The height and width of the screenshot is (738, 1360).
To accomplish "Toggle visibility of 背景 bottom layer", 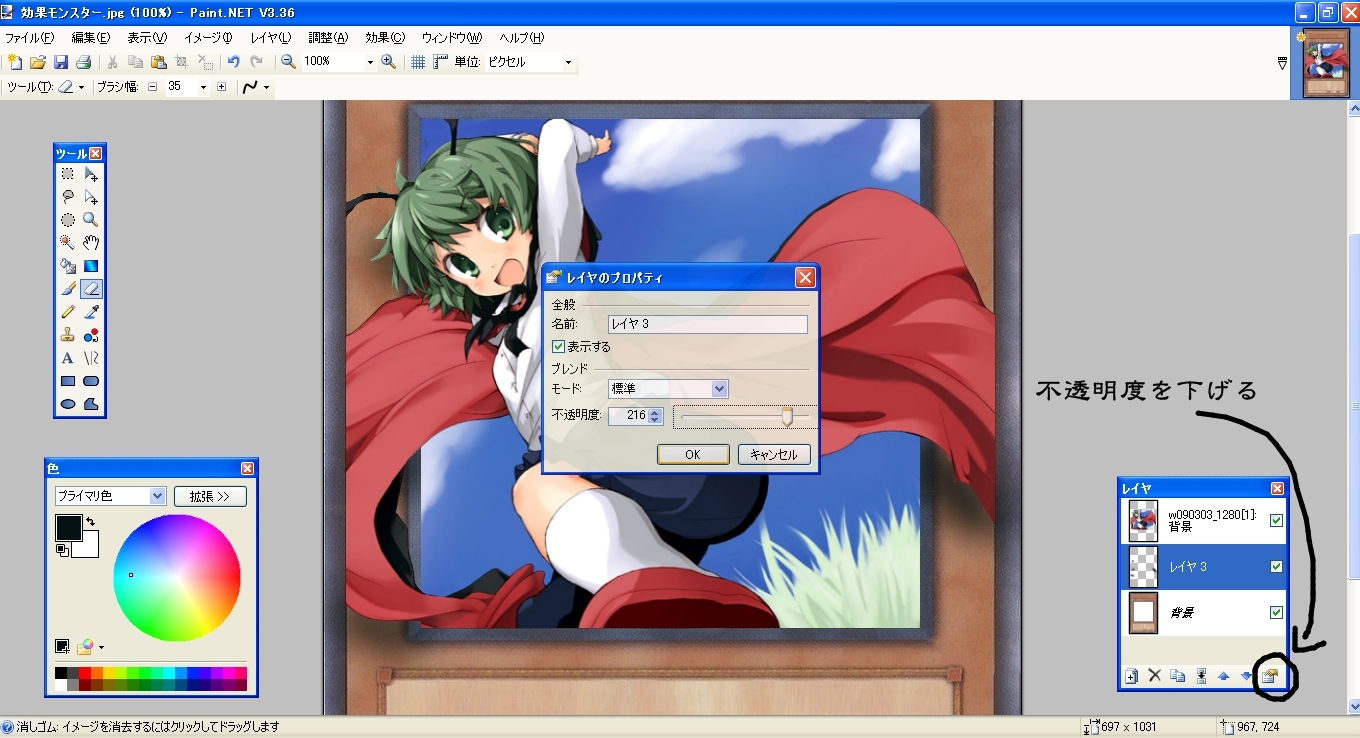I will pos(1276,612).
